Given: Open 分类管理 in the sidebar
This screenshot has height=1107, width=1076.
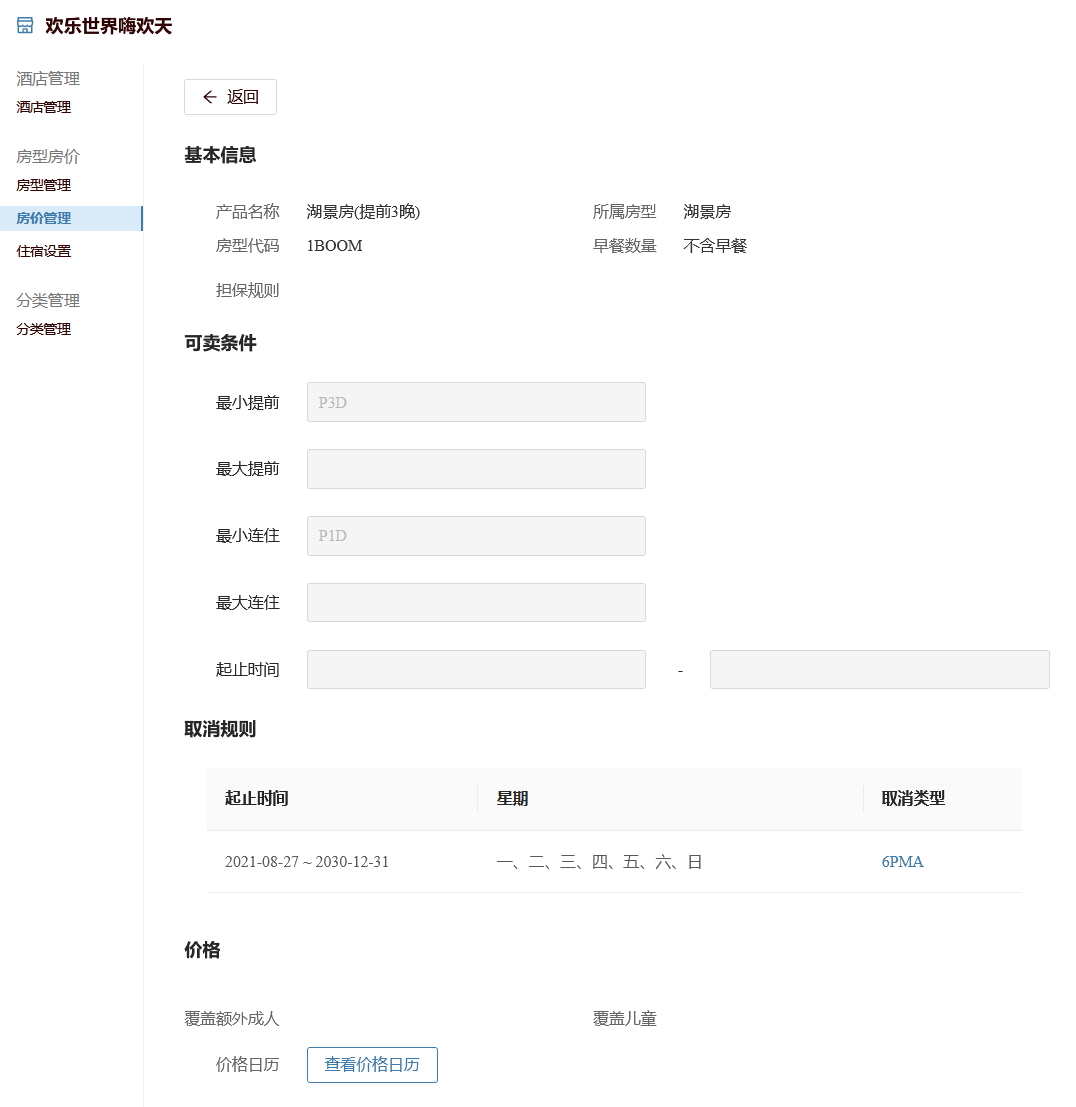Looking at the screenshot, I should [44, 329].
